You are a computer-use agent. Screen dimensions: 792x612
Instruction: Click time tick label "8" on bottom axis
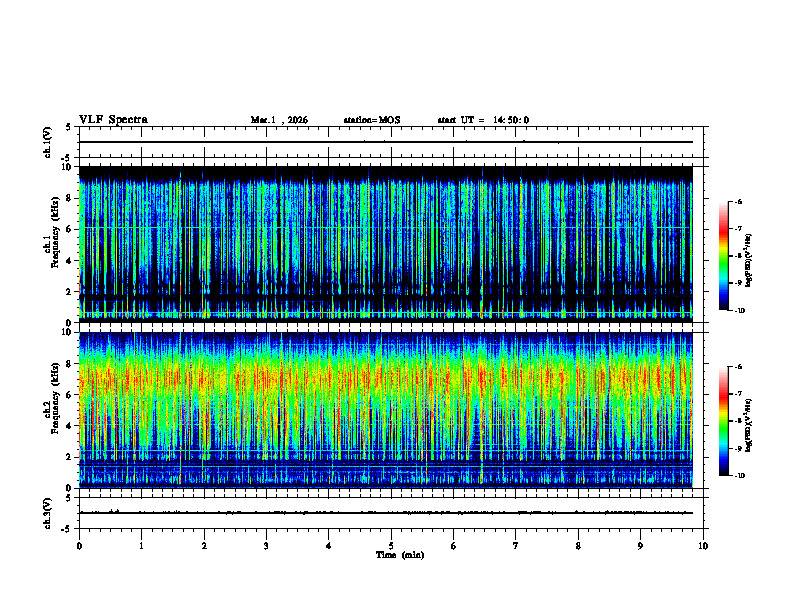[x=578, y=546]
